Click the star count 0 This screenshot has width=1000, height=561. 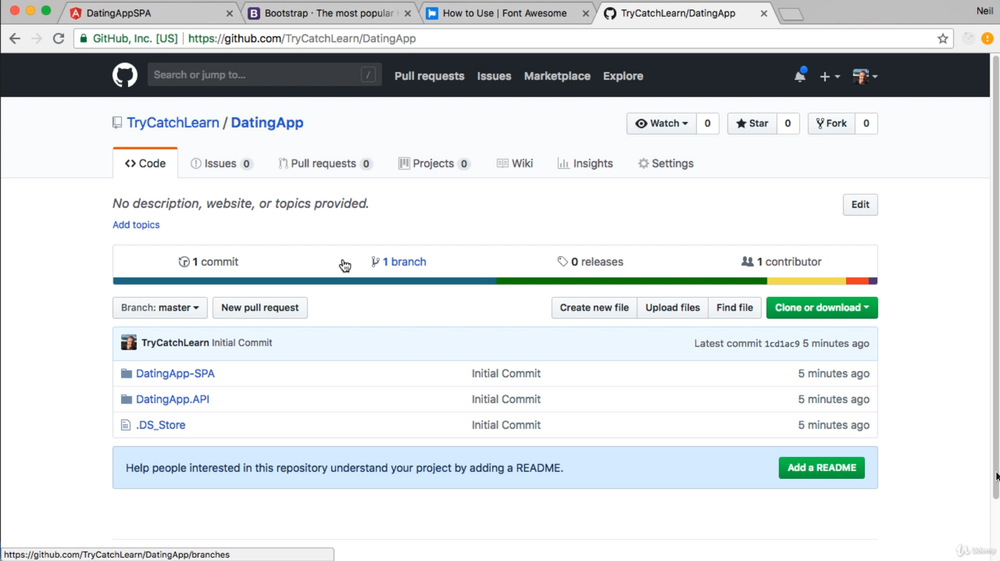coord(788,124)
